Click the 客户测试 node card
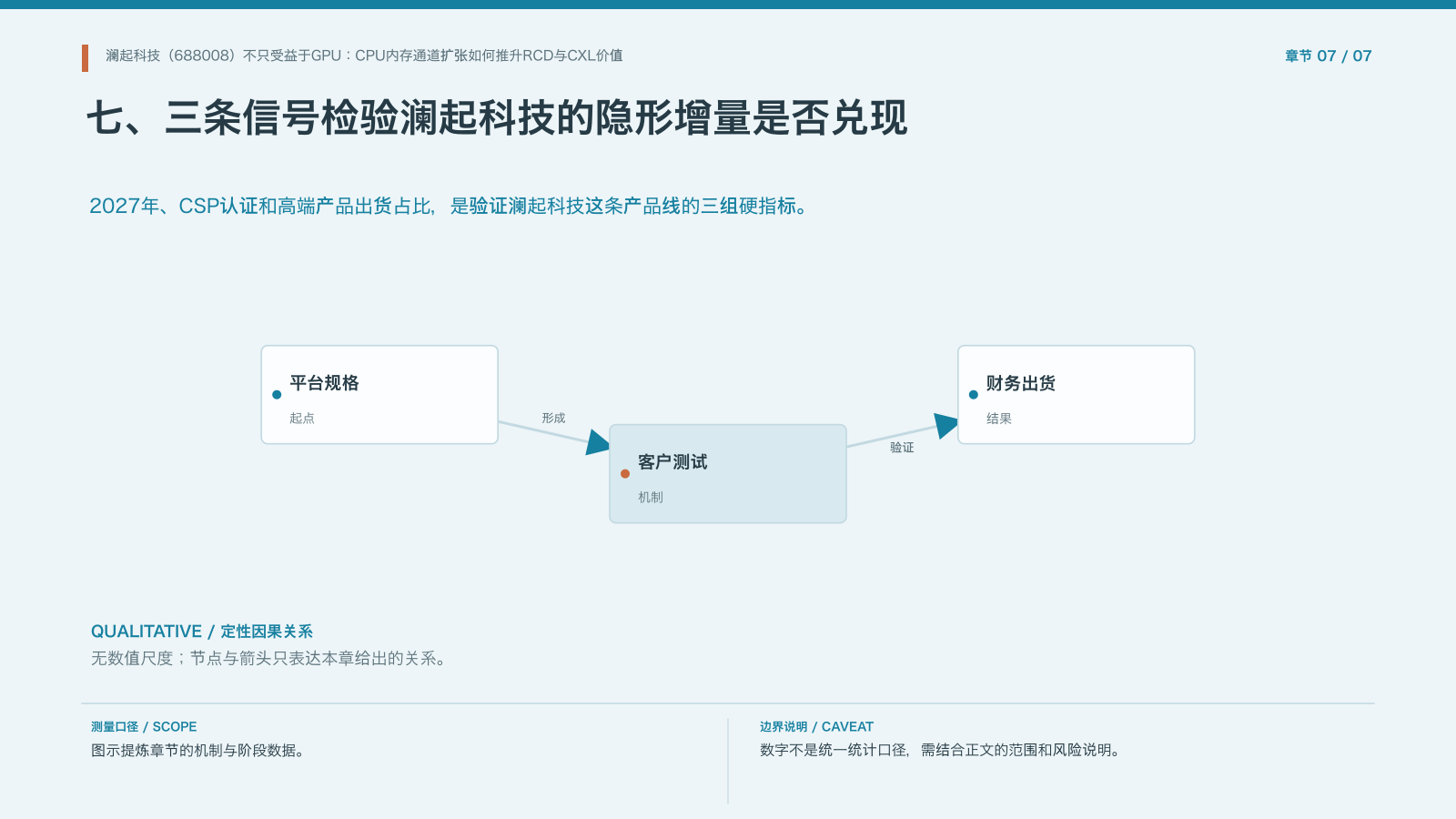 click(728, 473)
